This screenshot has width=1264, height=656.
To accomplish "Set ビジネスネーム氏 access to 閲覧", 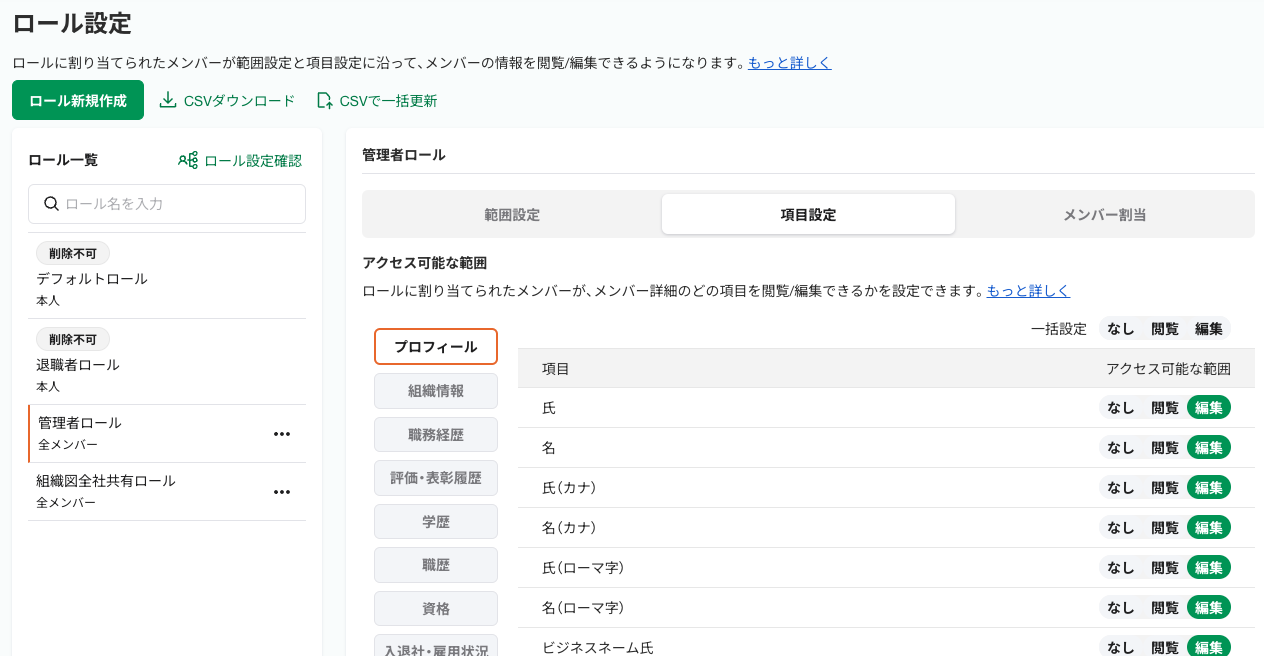I will (x=1165, y=647).
